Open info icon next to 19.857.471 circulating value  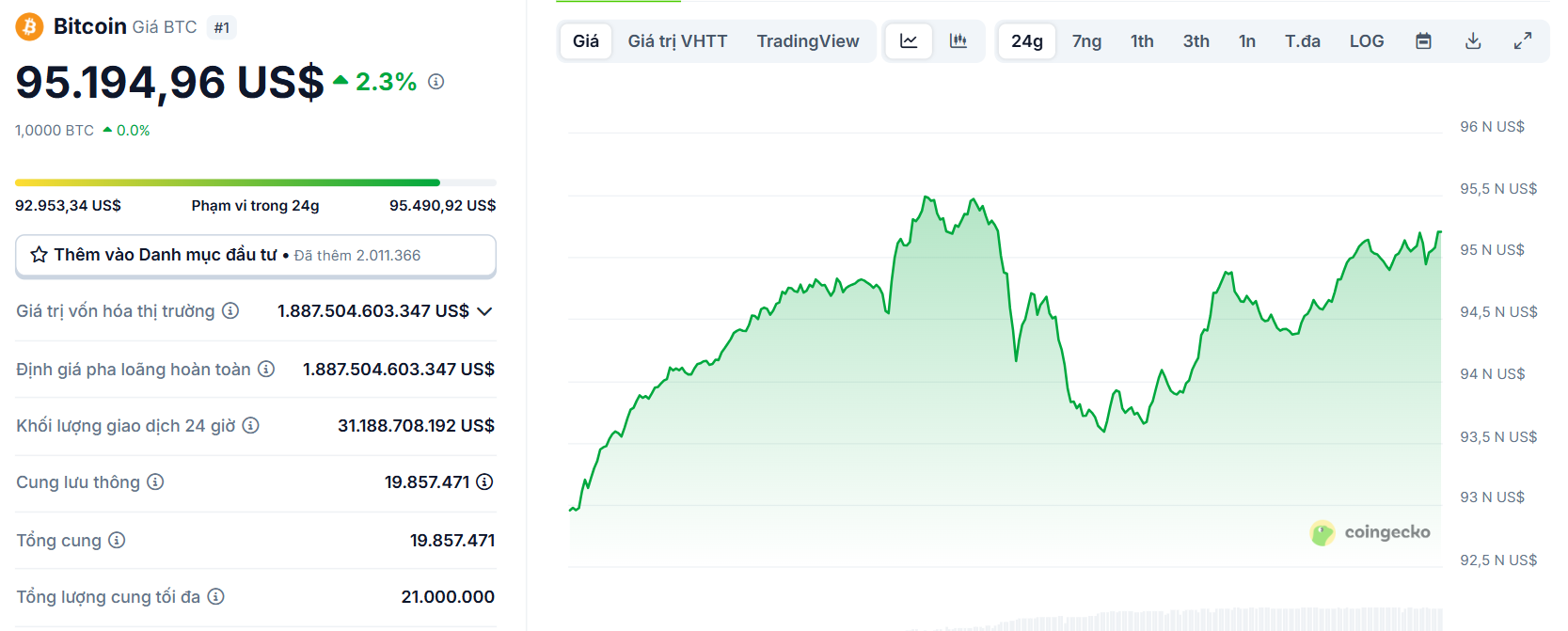[484, 481]
